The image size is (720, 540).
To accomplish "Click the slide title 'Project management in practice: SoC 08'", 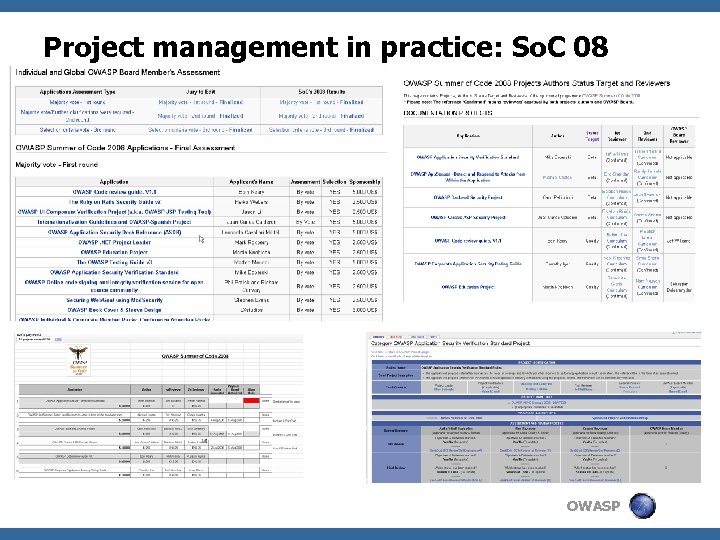I will (326, 47).
